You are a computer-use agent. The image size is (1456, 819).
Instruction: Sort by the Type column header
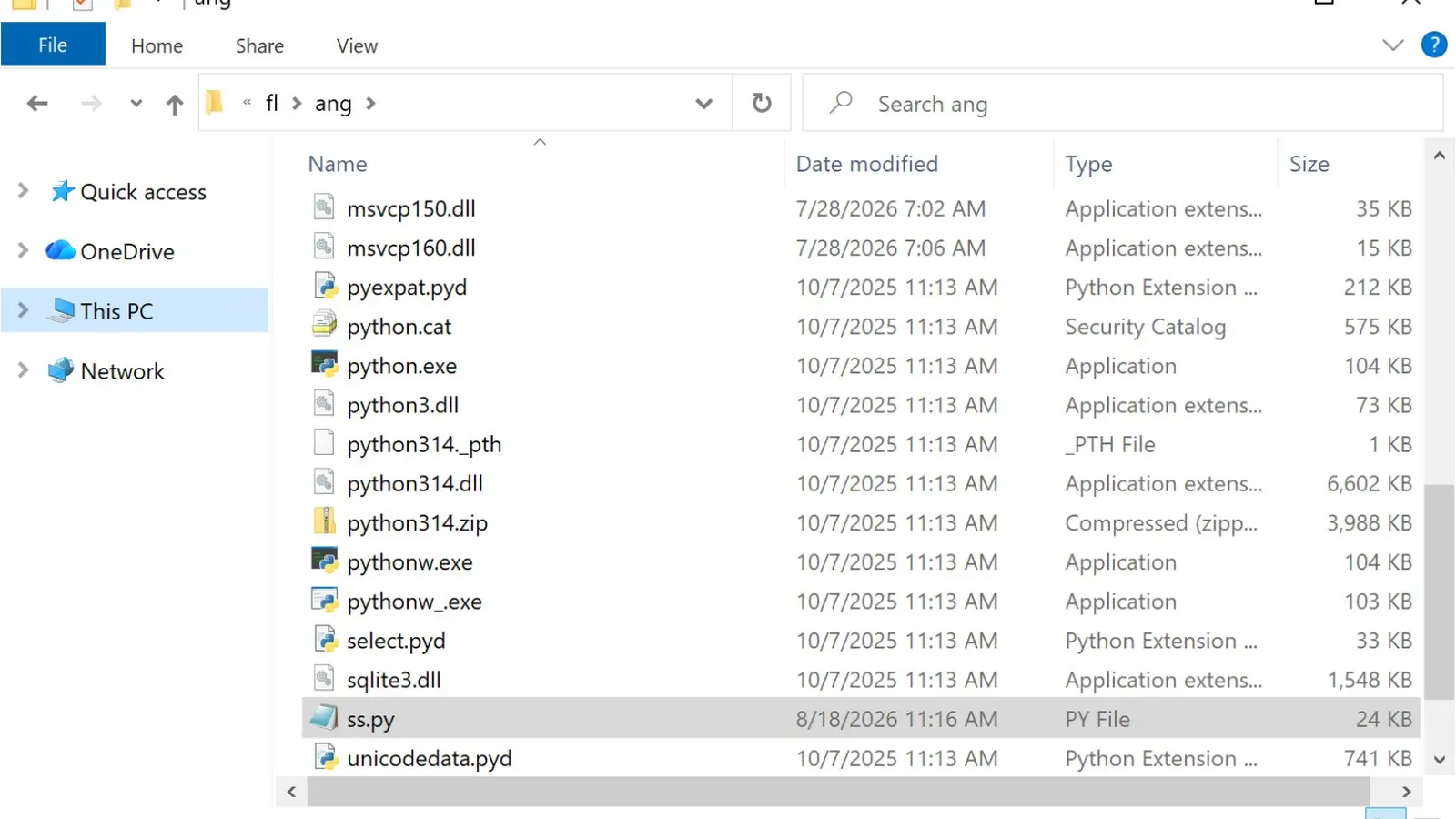pos(1088,164)
